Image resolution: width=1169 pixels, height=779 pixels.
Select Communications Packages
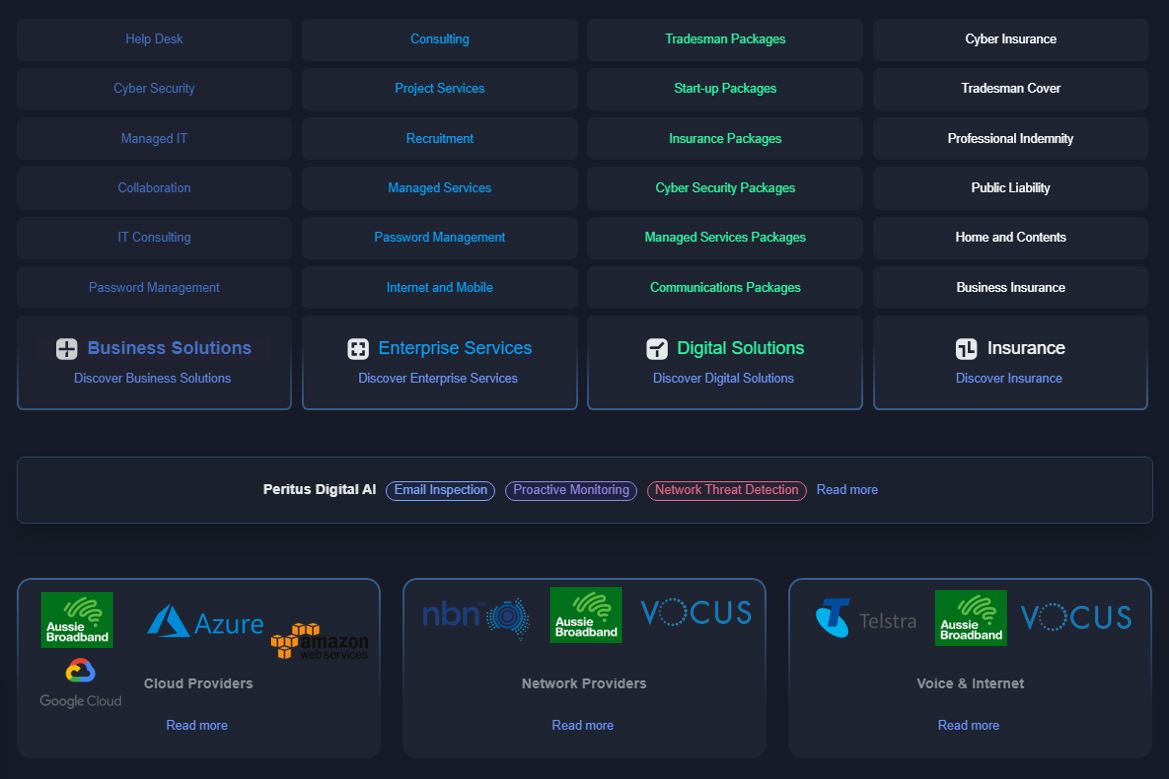(725, 287)
